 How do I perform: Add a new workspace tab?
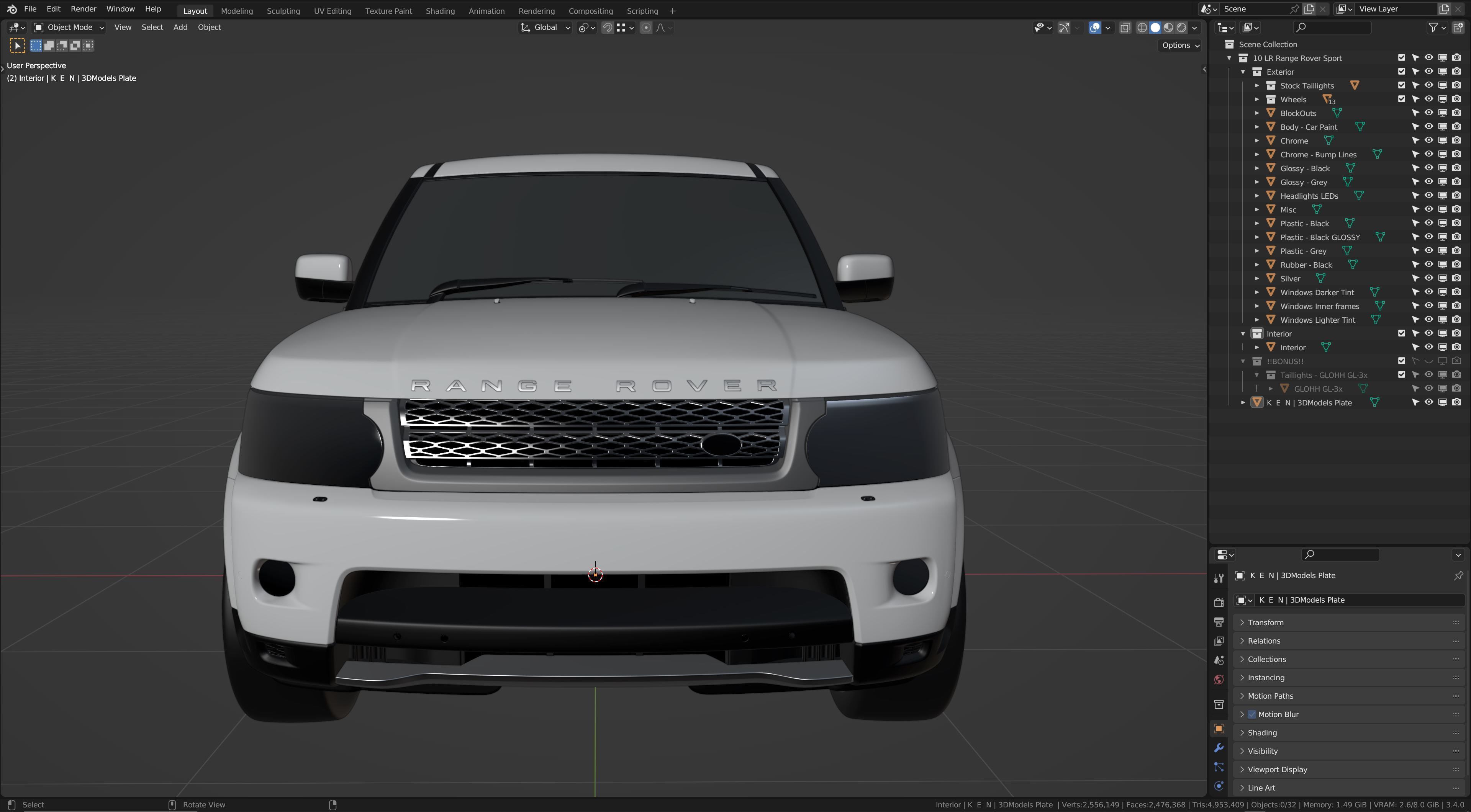pyautogui.click(x=672, y=11)
